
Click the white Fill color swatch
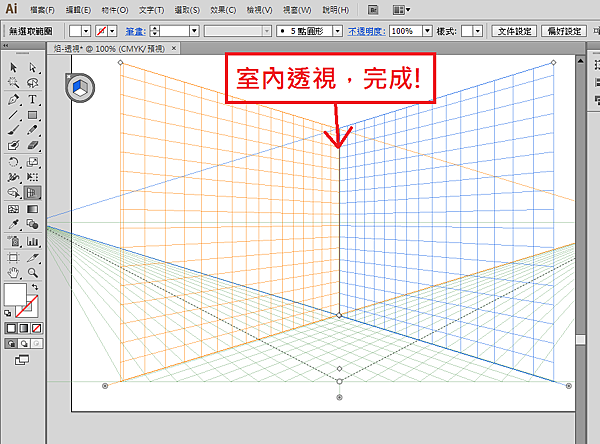click(16, 295)
